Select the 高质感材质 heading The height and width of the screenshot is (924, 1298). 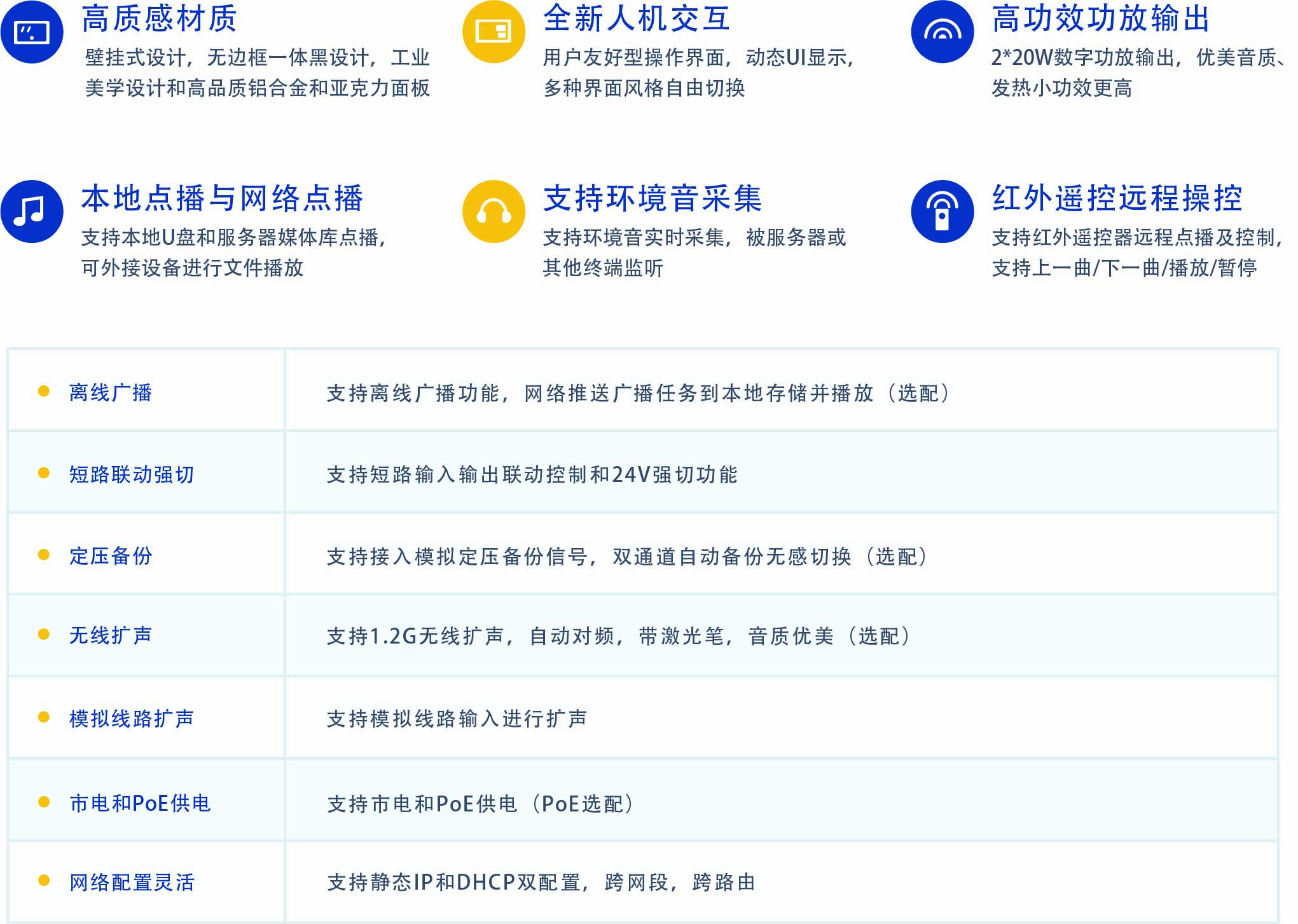159,18
